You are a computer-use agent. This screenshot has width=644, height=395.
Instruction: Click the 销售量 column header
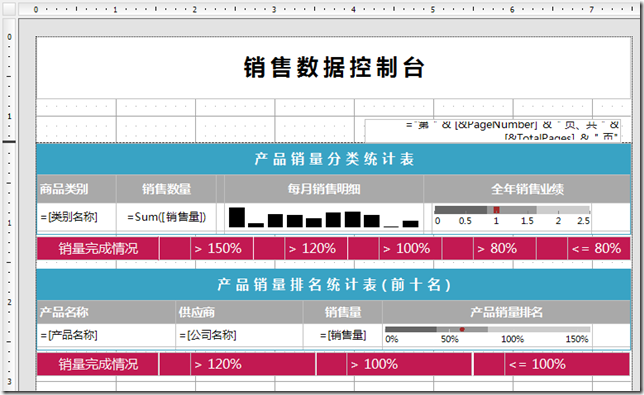(x=343, y=312)
